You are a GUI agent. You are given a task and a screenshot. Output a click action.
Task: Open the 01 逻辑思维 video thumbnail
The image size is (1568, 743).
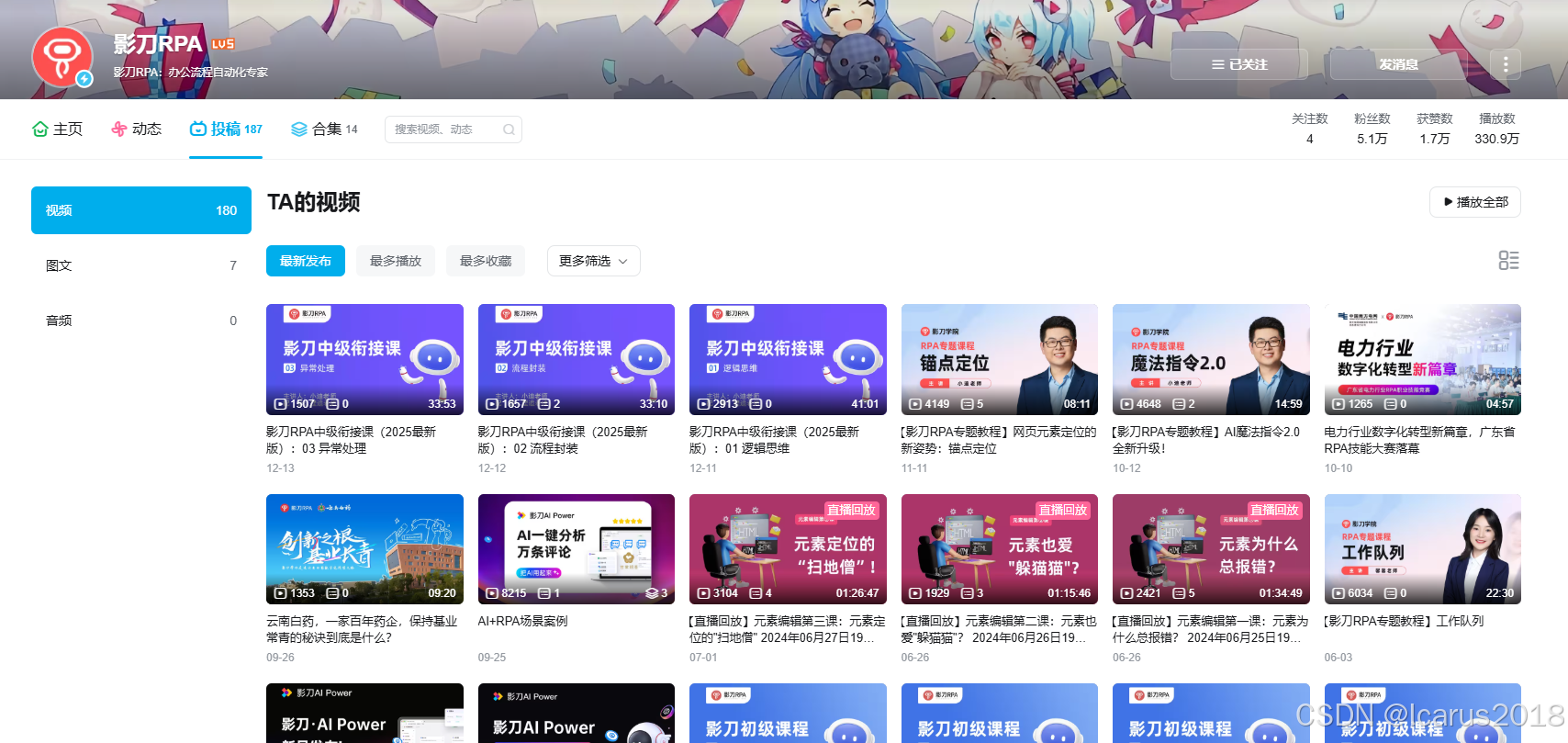tap(788, 359)
